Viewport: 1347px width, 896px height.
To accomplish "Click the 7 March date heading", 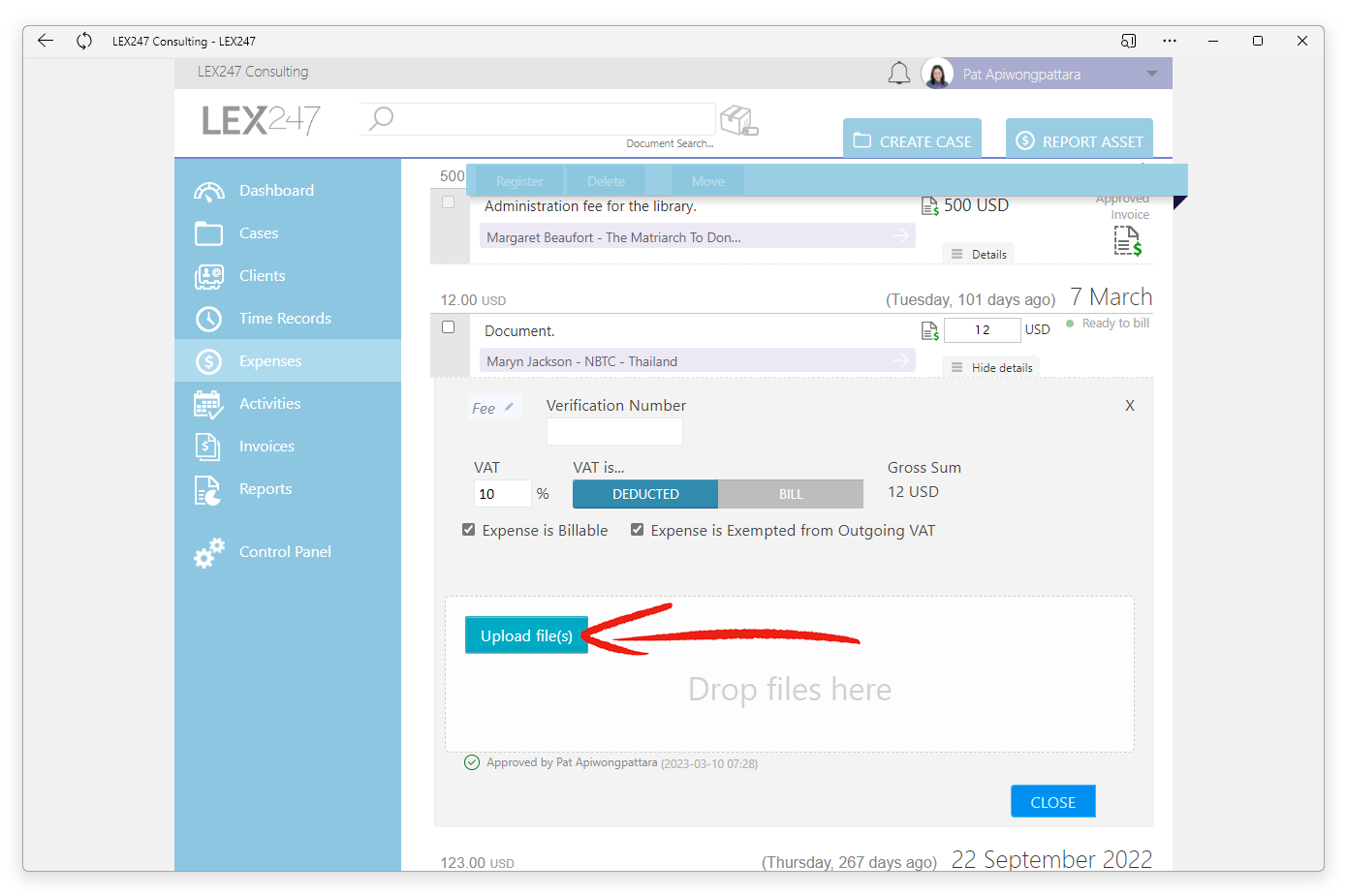I will pyautogui.click(x=1111, y=296).
